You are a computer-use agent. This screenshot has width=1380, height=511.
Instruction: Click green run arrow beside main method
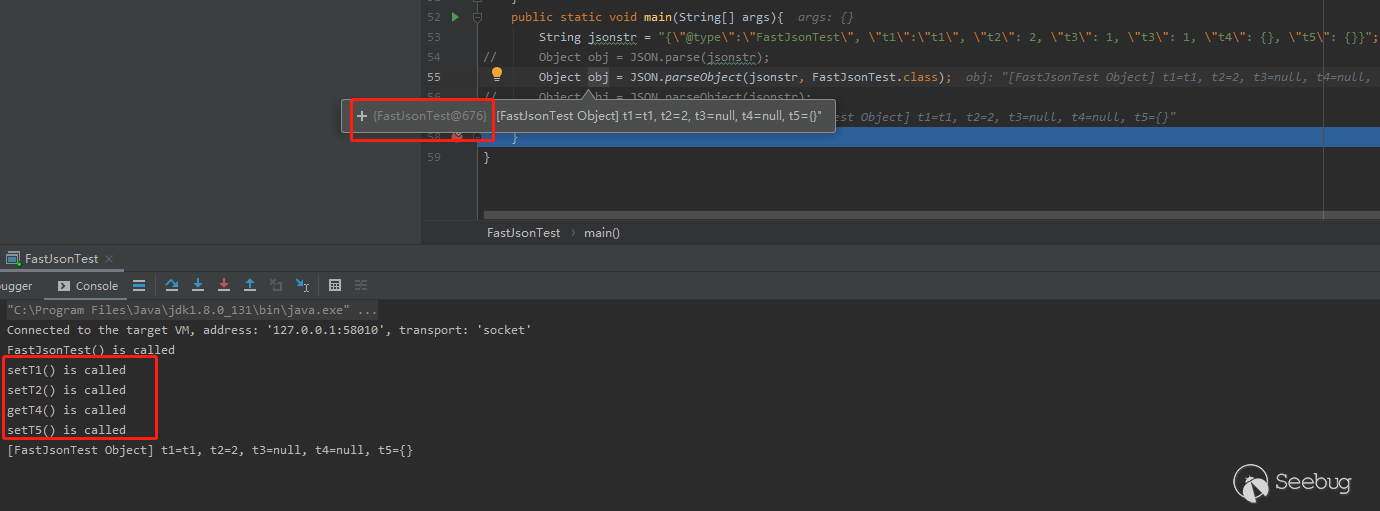(x=454, y=17)
